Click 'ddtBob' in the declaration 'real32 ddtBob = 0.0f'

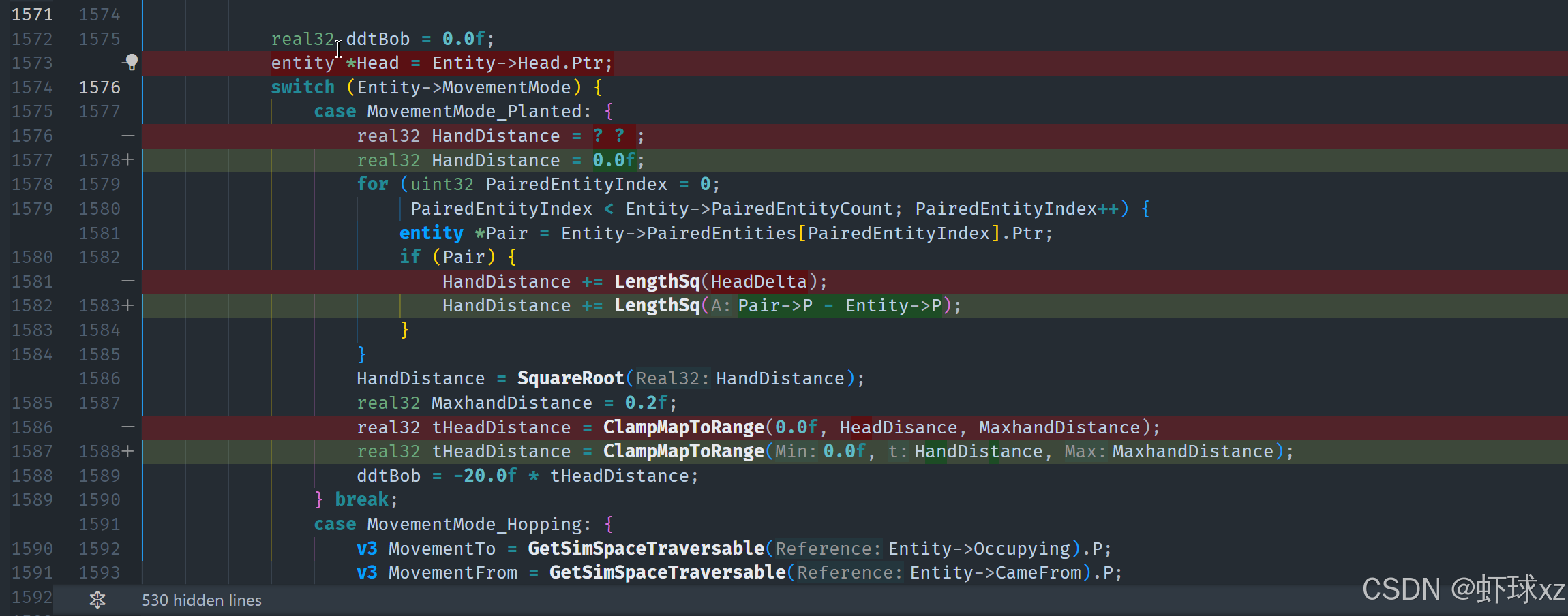378,39
